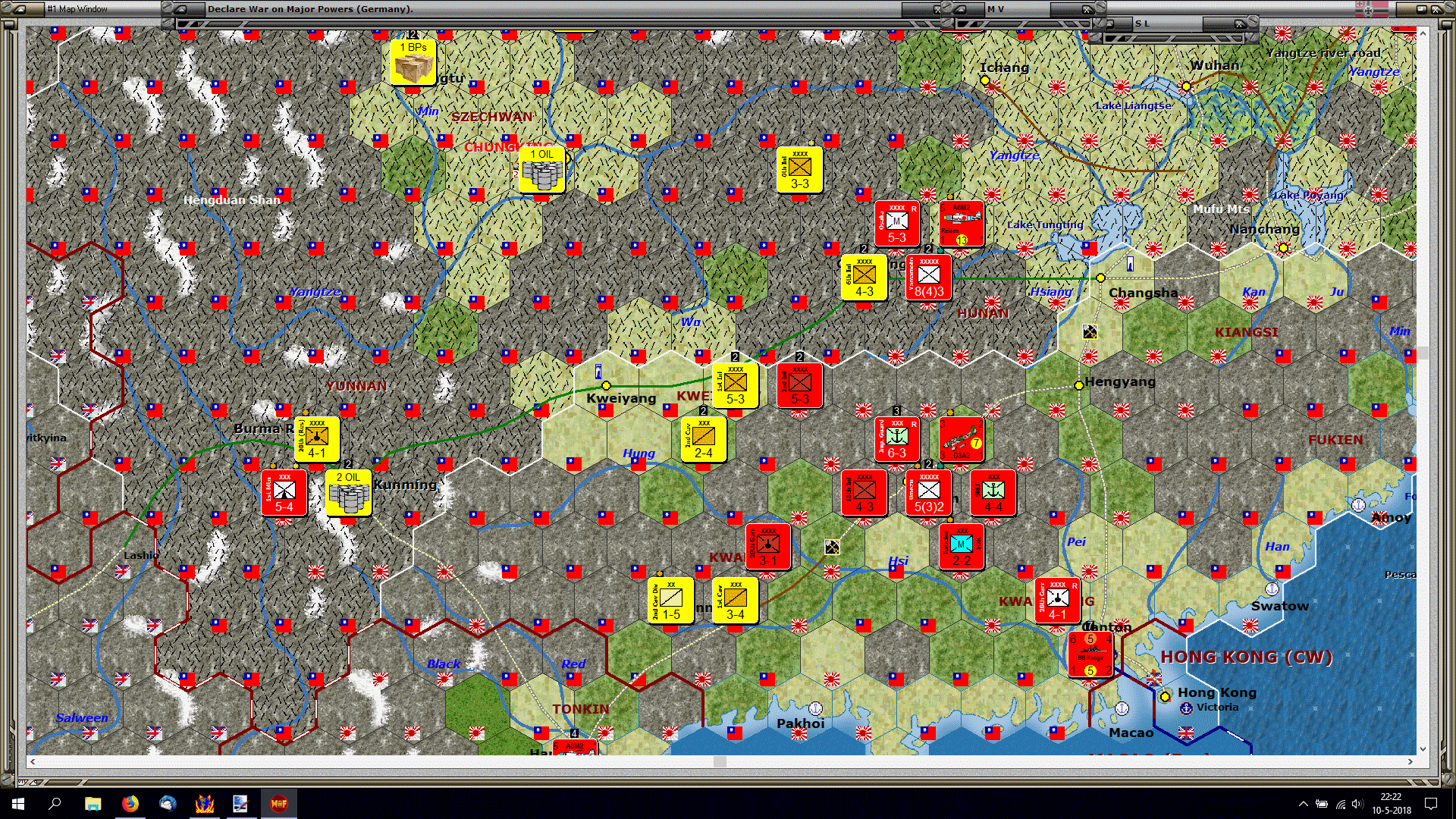Open Windows taskbar search

[x=55, y=803]
